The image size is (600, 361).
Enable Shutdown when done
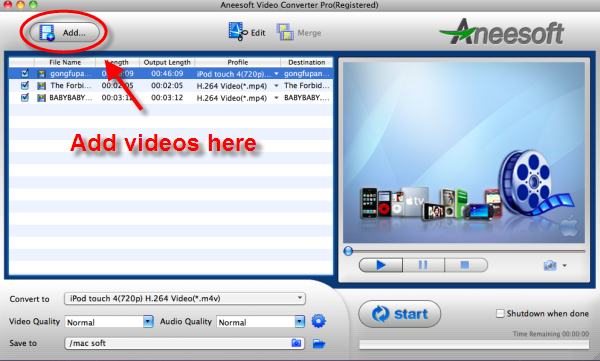(x=500, y=314)
